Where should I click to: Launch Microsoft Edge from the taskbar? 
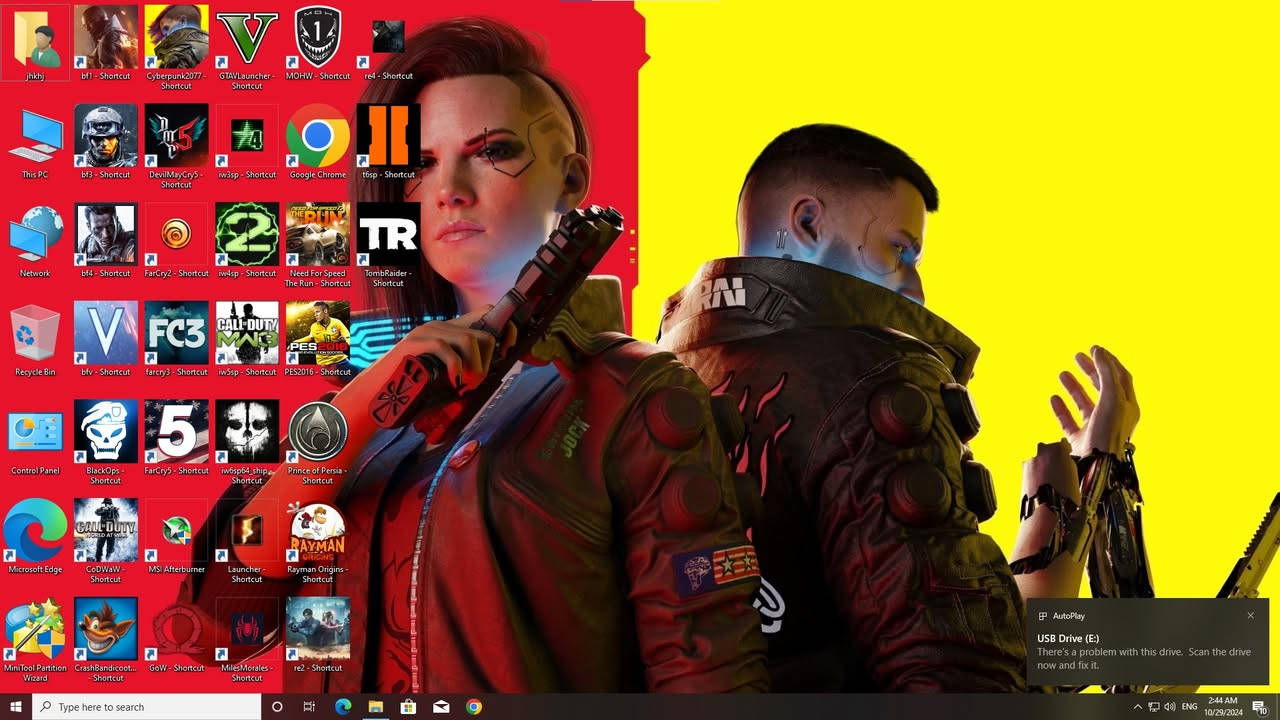(343, 707)
